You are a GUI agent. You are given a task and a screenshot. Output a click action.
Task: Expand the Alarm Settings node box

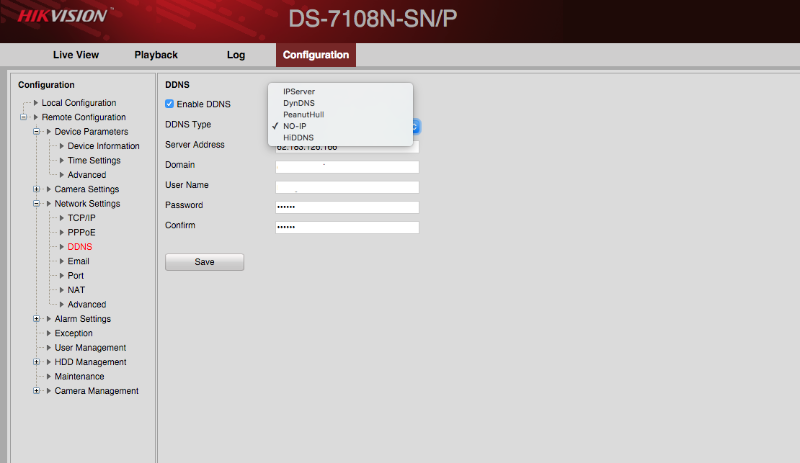click(36, 319)
